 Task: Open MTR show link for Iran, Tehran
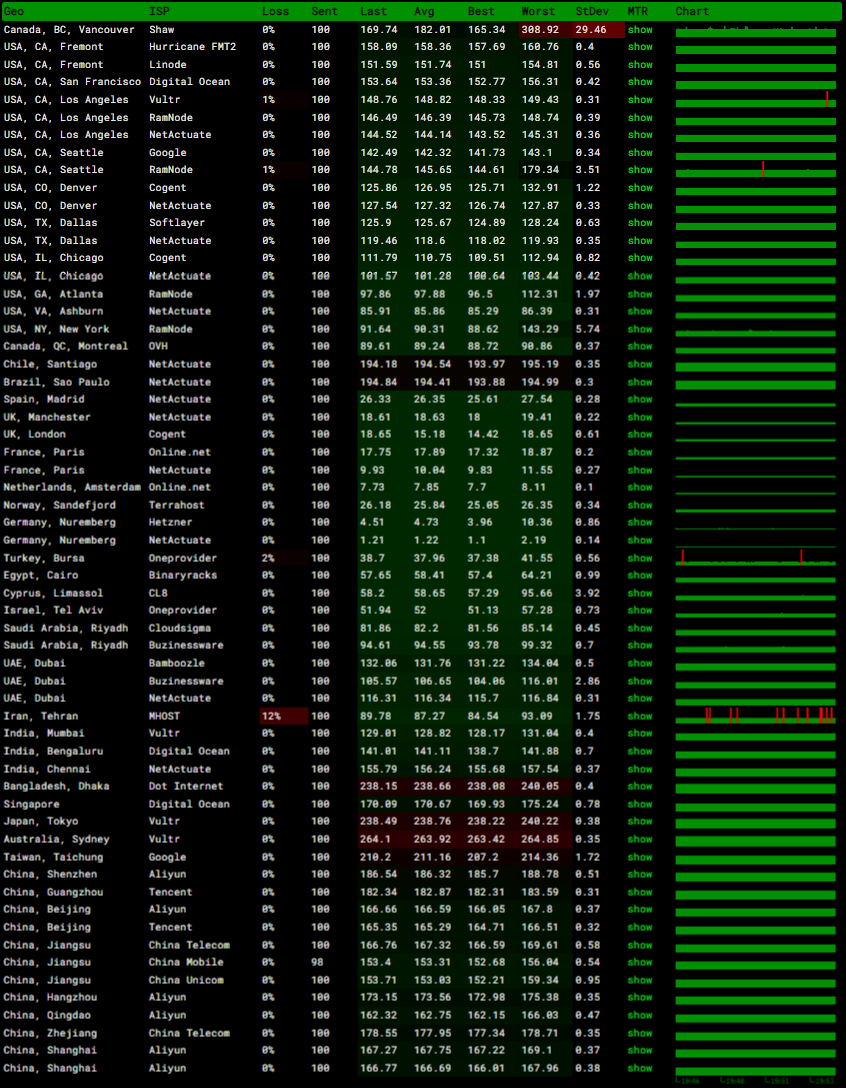pos(640,716)
